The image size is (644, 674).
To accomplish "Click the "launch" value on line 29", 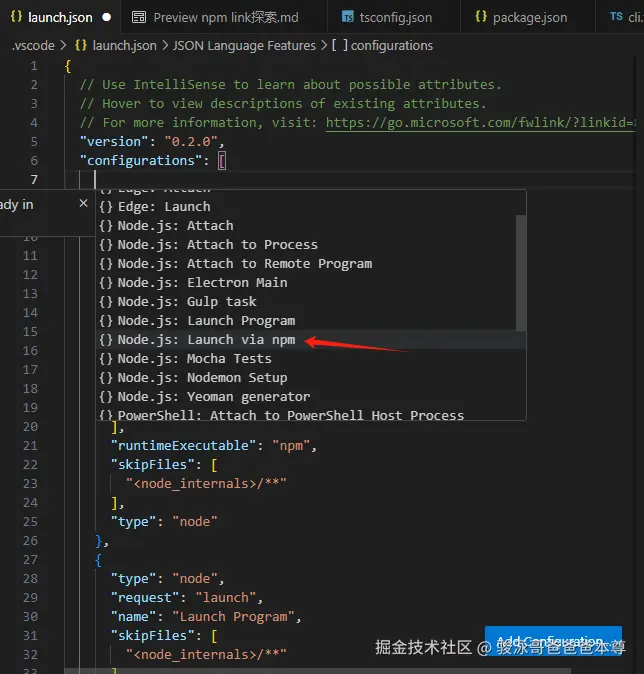I will pyautogui.click(x=226, y=598).
